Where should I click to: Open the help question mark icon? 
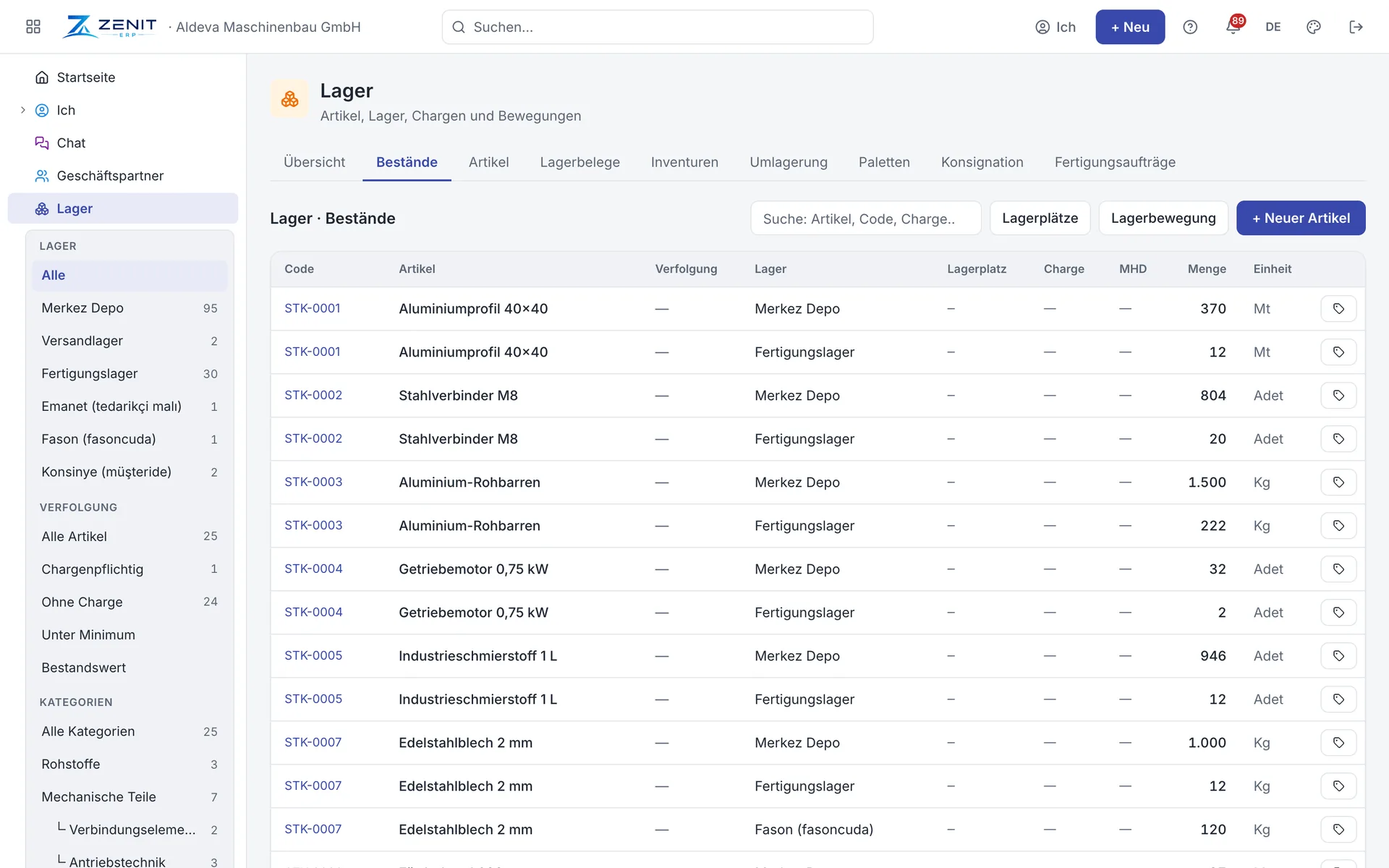pos(1190,27)
